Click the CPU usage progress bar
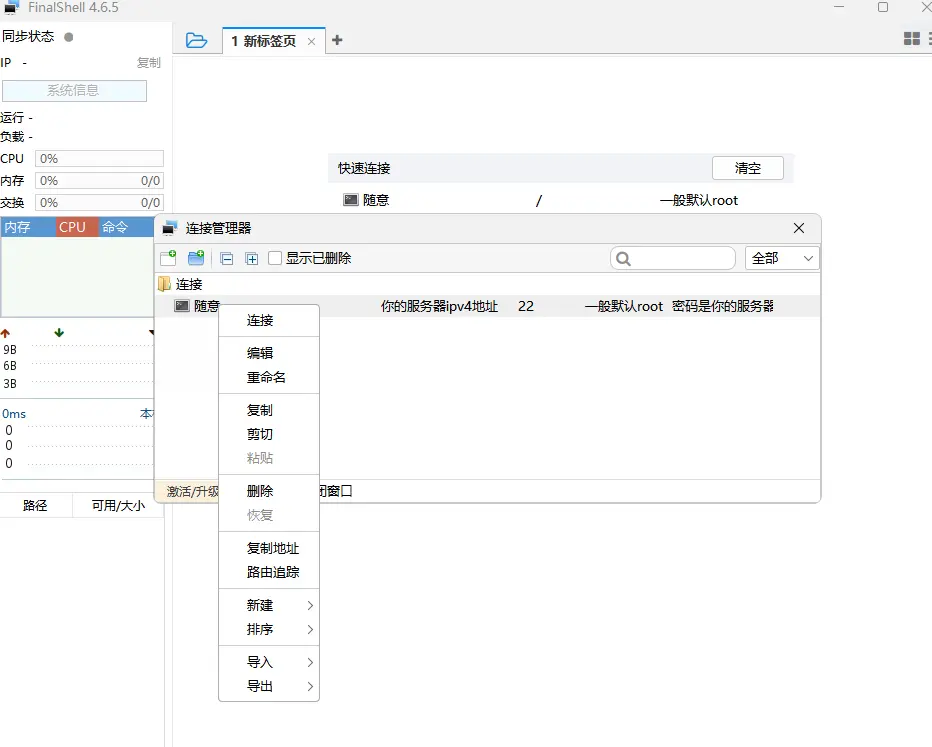Image resolution: width=932 pixels, height=747 pixels. tap(98, 158)
